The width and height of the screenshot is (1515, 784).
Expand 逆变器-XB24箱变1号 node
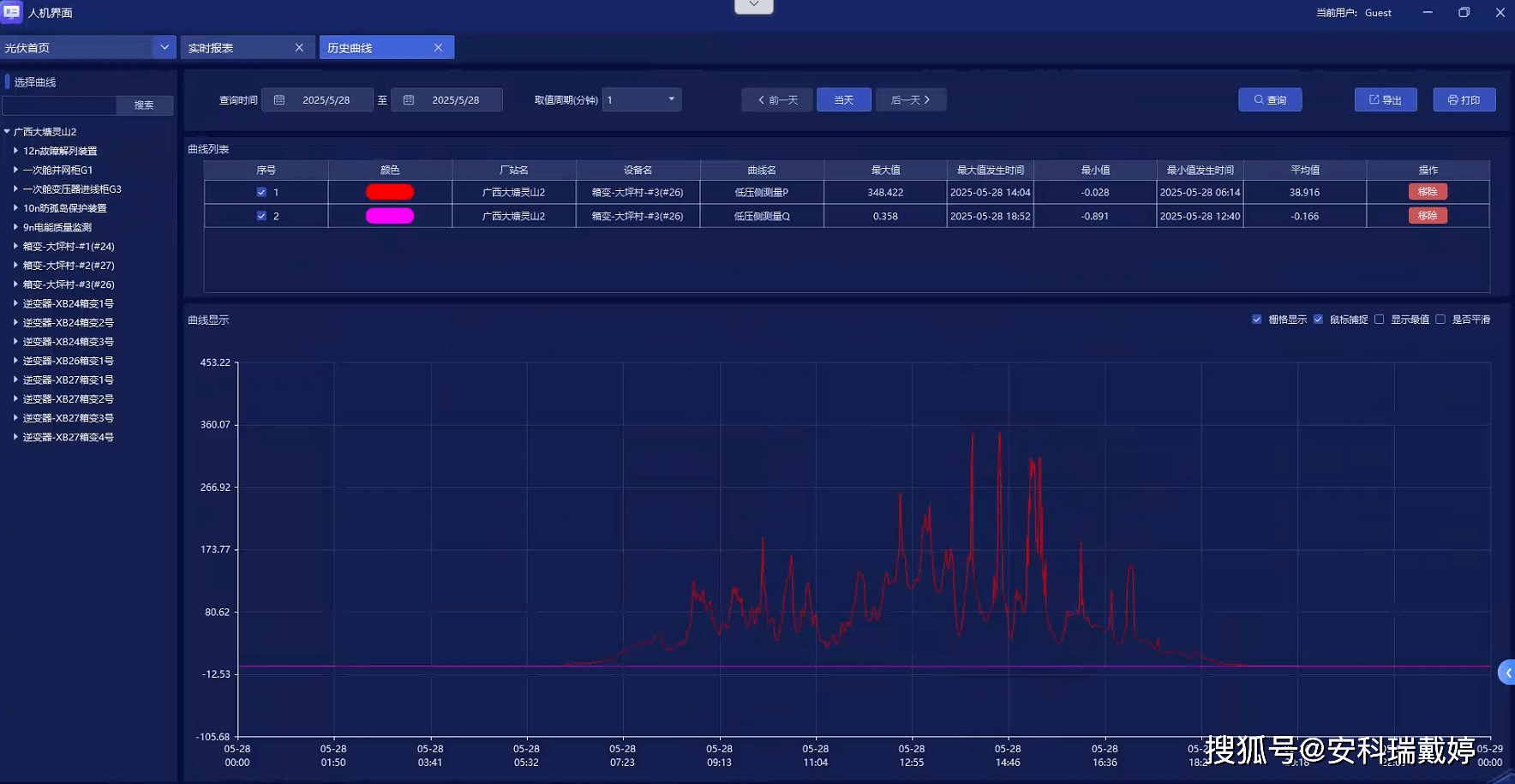(15, 303)
